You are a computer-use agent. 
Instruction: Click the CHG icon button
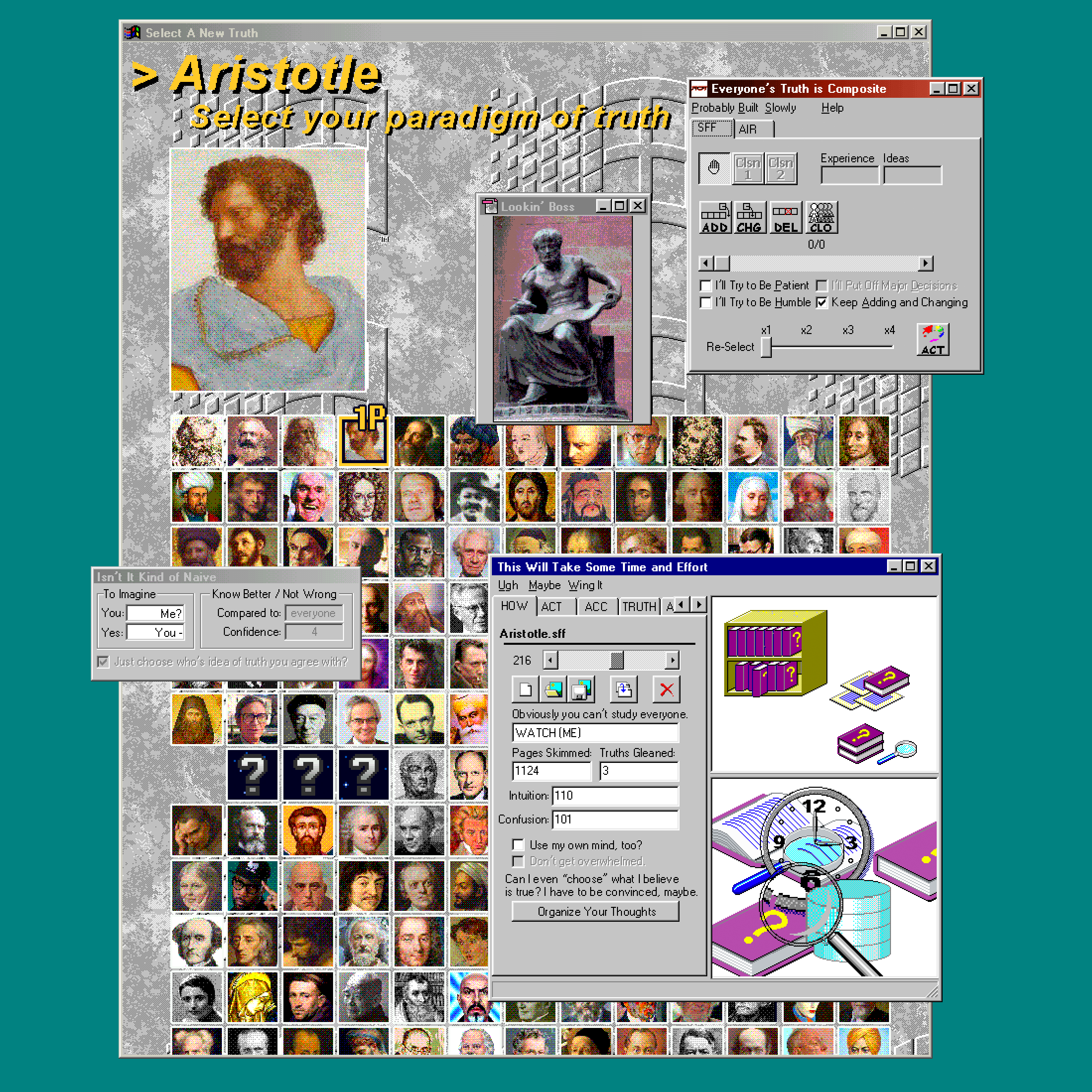coord(750,217)
